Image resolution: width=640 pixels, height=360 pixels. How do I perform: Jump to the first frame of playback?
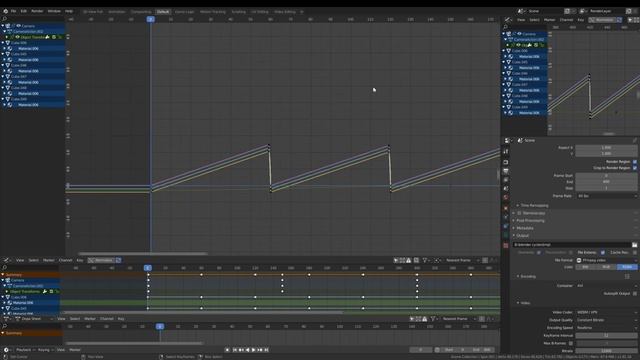coord(235,350)
